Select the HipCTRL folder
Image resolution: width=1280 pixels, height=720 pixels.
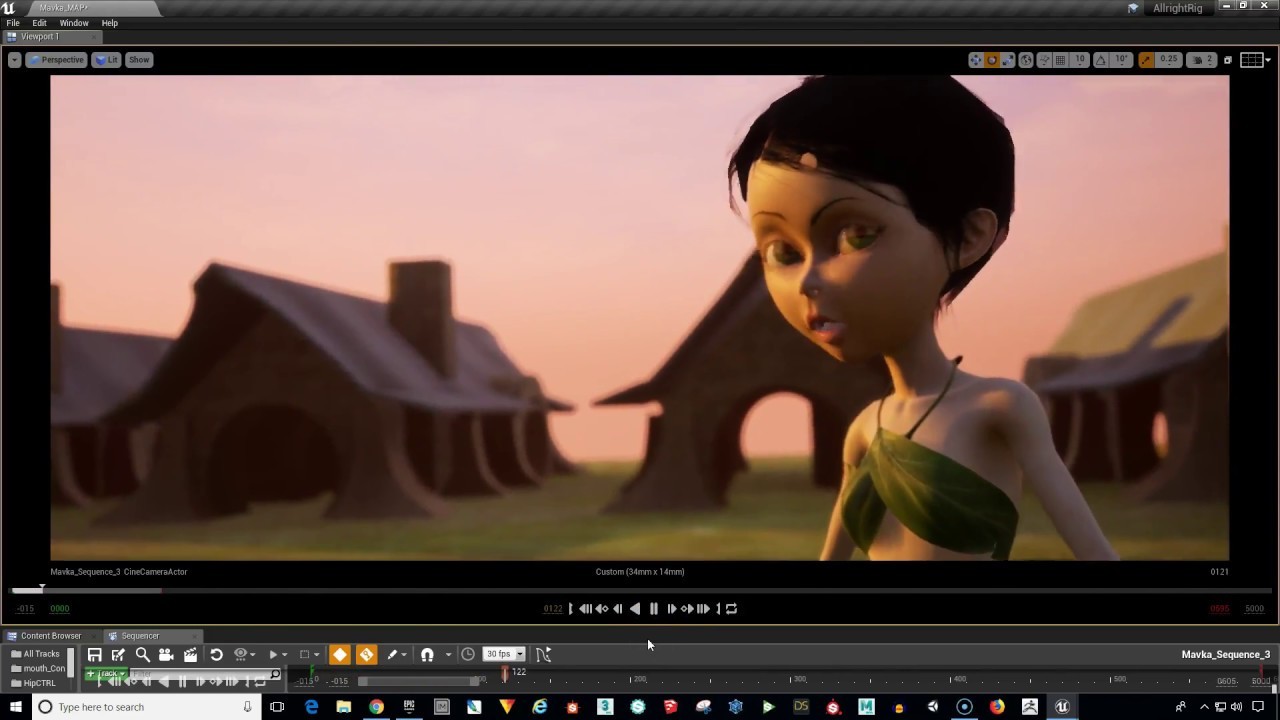pos(34,684)
